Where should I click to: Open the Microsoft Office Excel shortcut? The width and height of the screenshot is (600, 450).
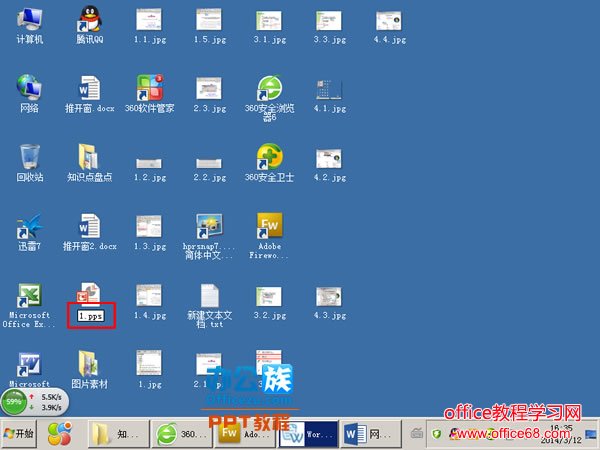click(x=29, y=305)
